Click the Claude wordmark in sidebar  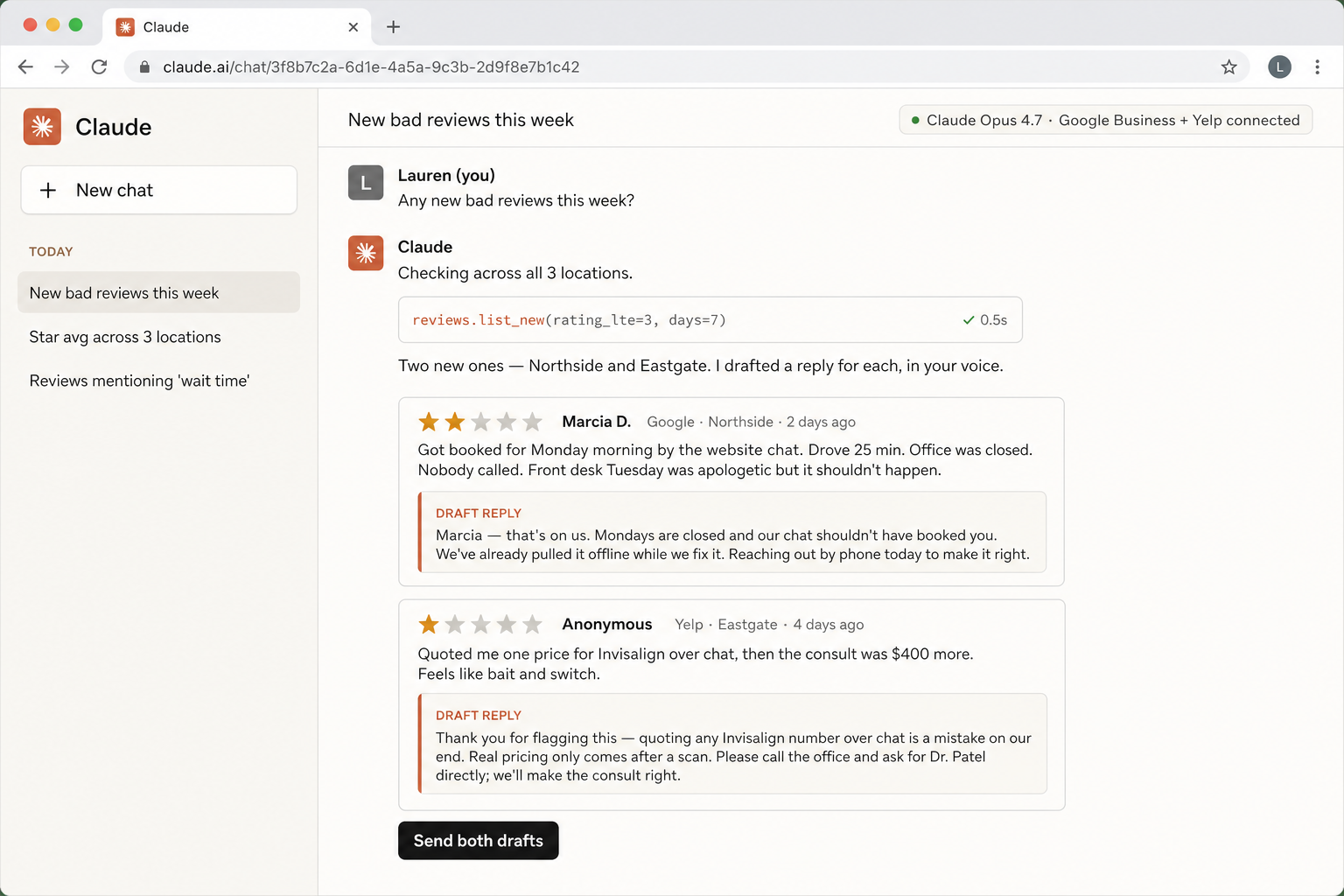113,127
